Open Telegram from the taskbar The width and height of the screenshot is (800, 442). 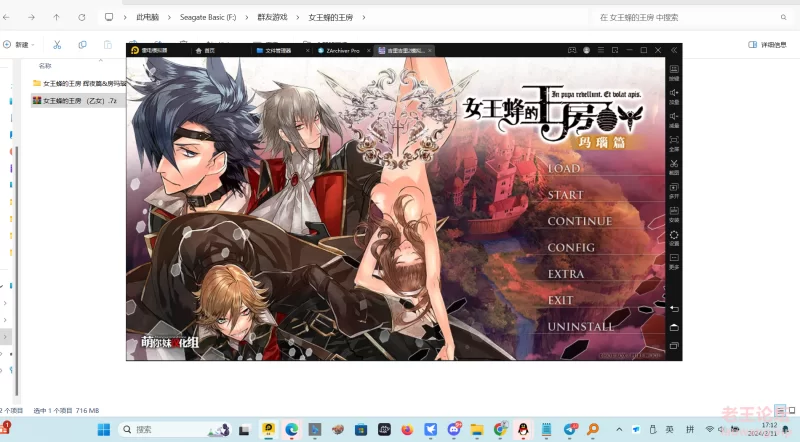pyautogui.click(x=570, y=430)
